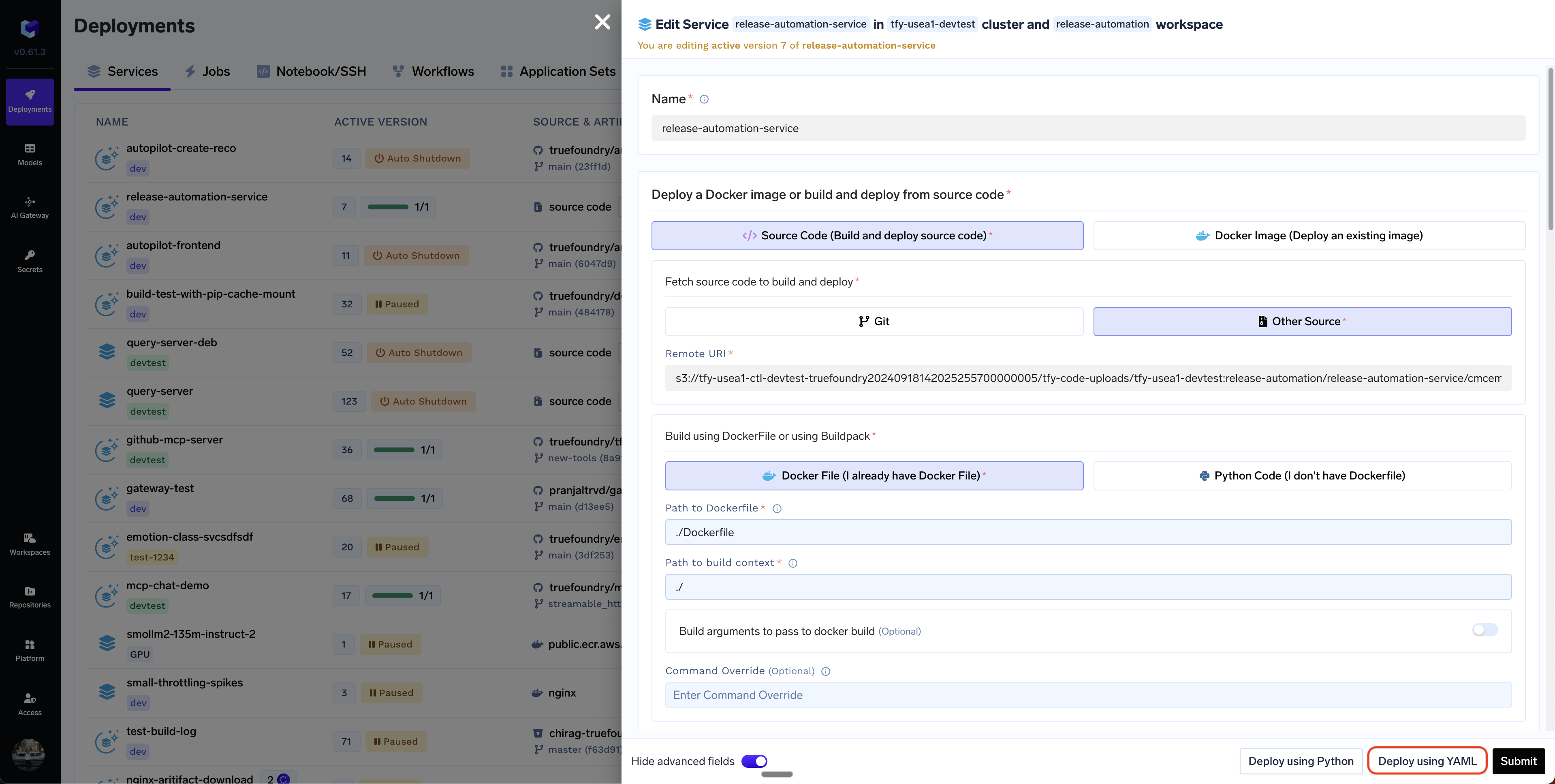Click the info icon beside Name
The height and width of the screenshot is (784, 1555).
coord(704,100)
